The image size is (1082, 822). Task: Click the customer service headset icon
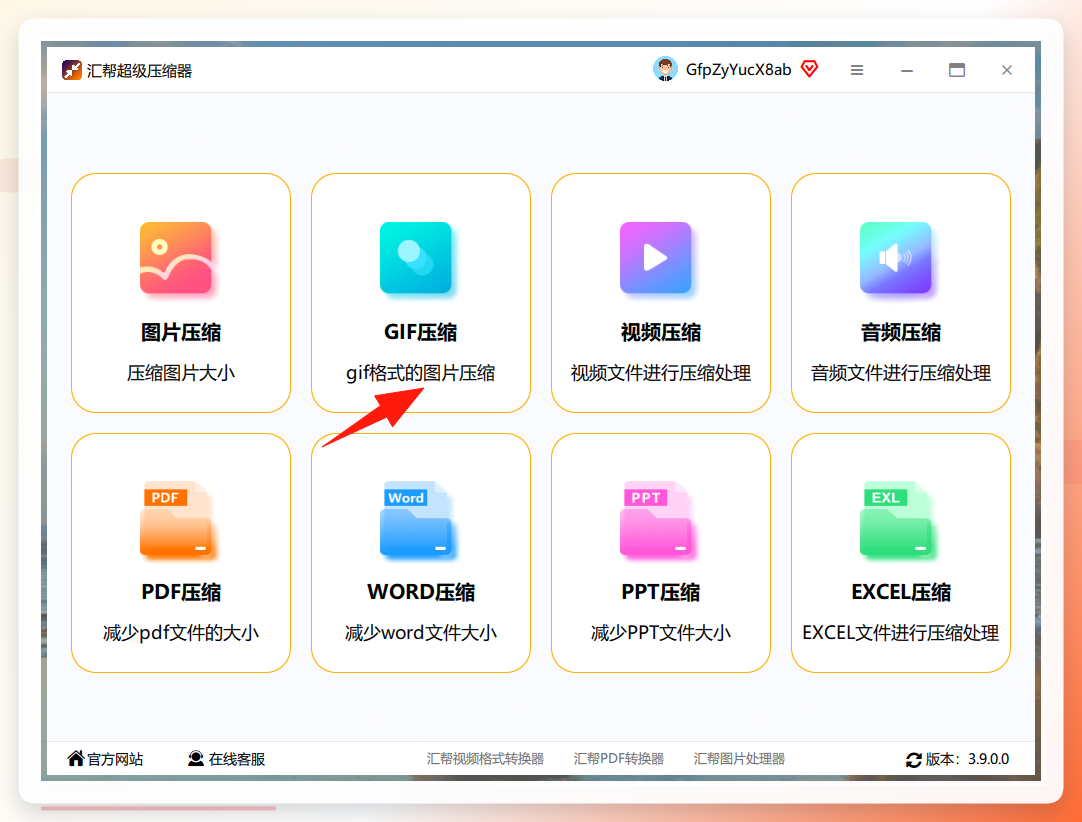click(196, 759)
